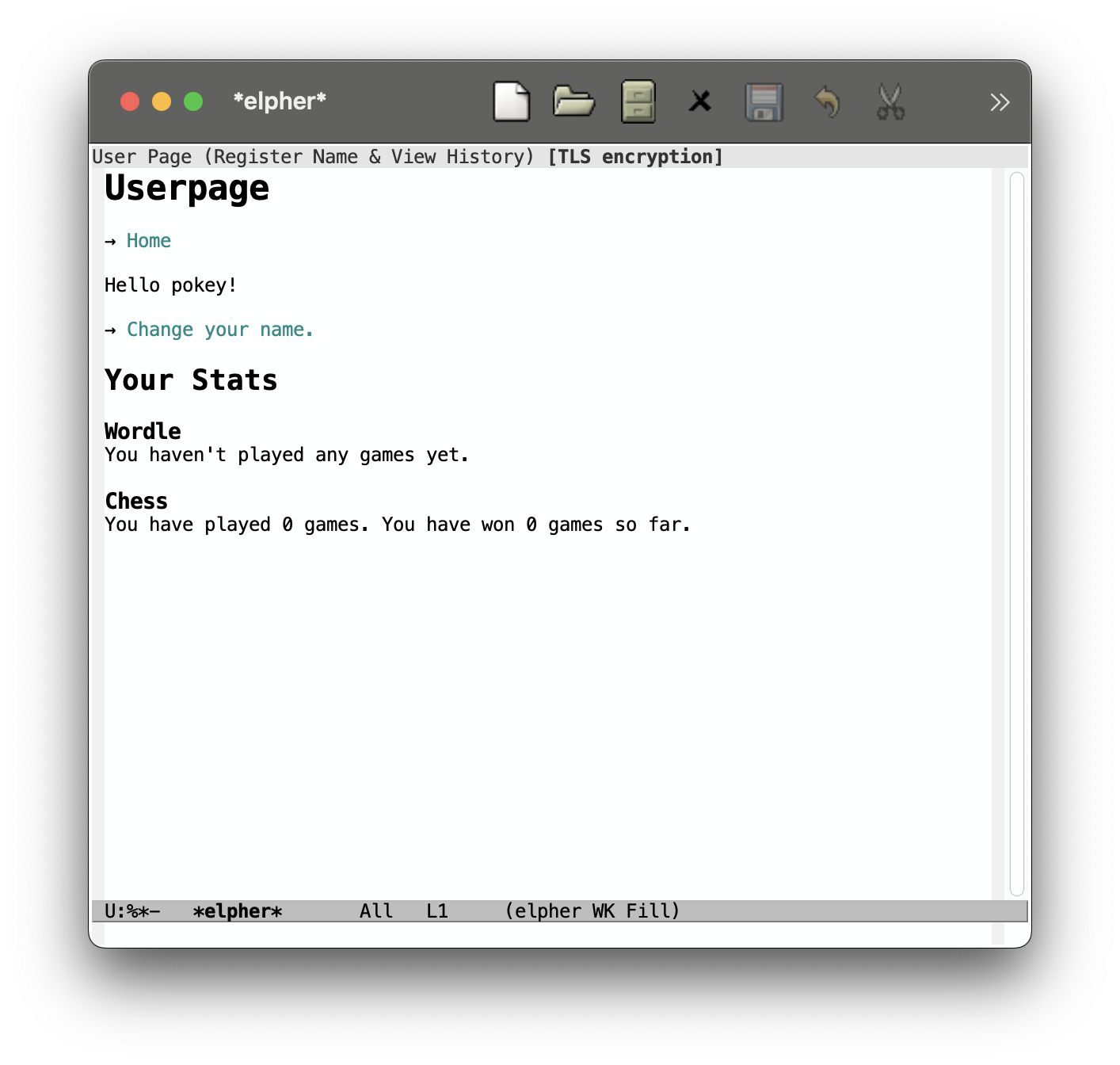This screenshot has height=1065, width=1120.
Task: Click the 'You have played 0 games' line
Action: click(x=398, y=525)
